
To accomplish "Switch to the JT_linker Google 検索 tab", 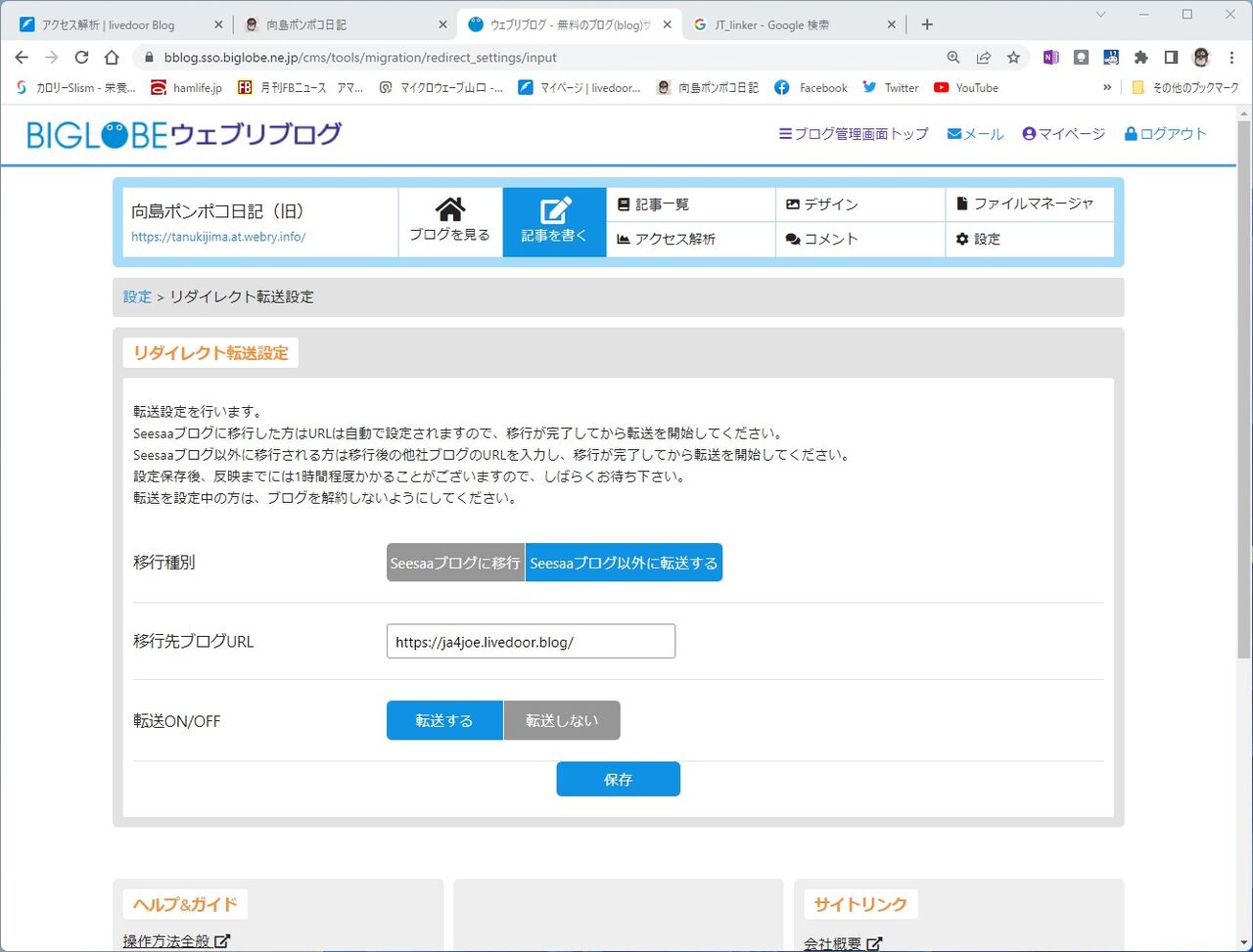I will pos(795,24).
